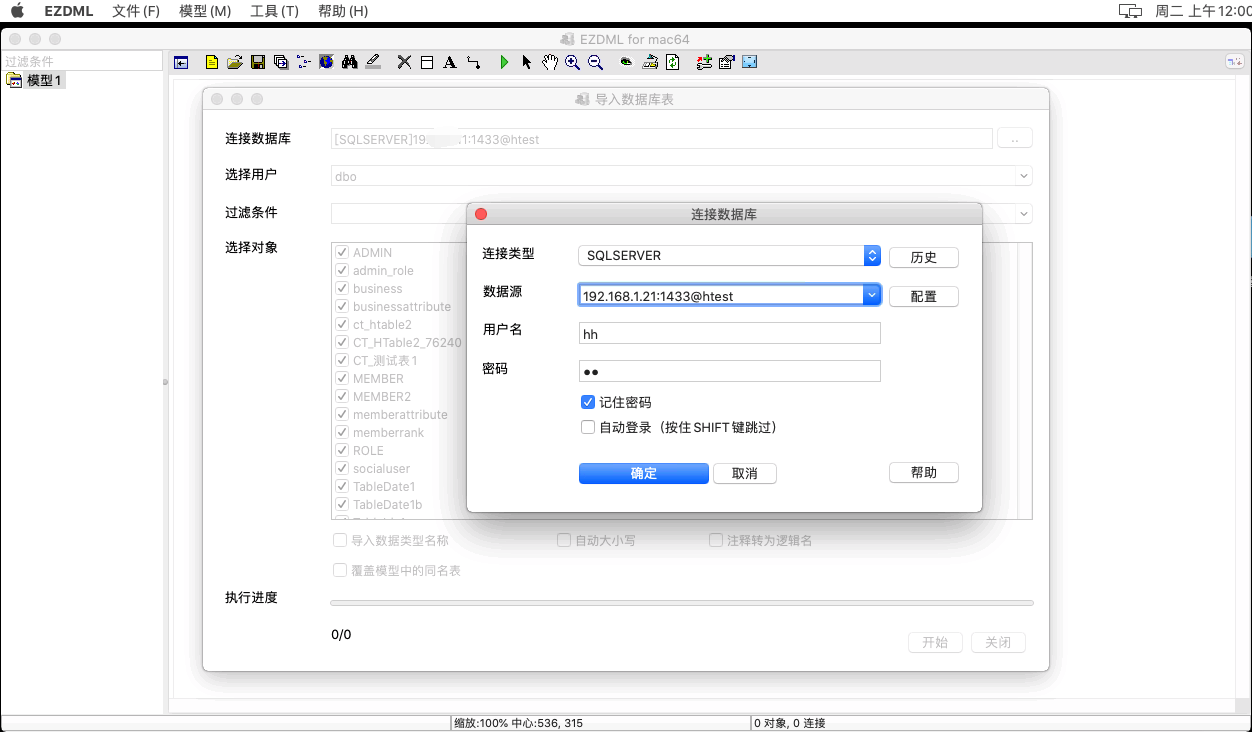Open the 工具 (T) menu

pos(274,11)
